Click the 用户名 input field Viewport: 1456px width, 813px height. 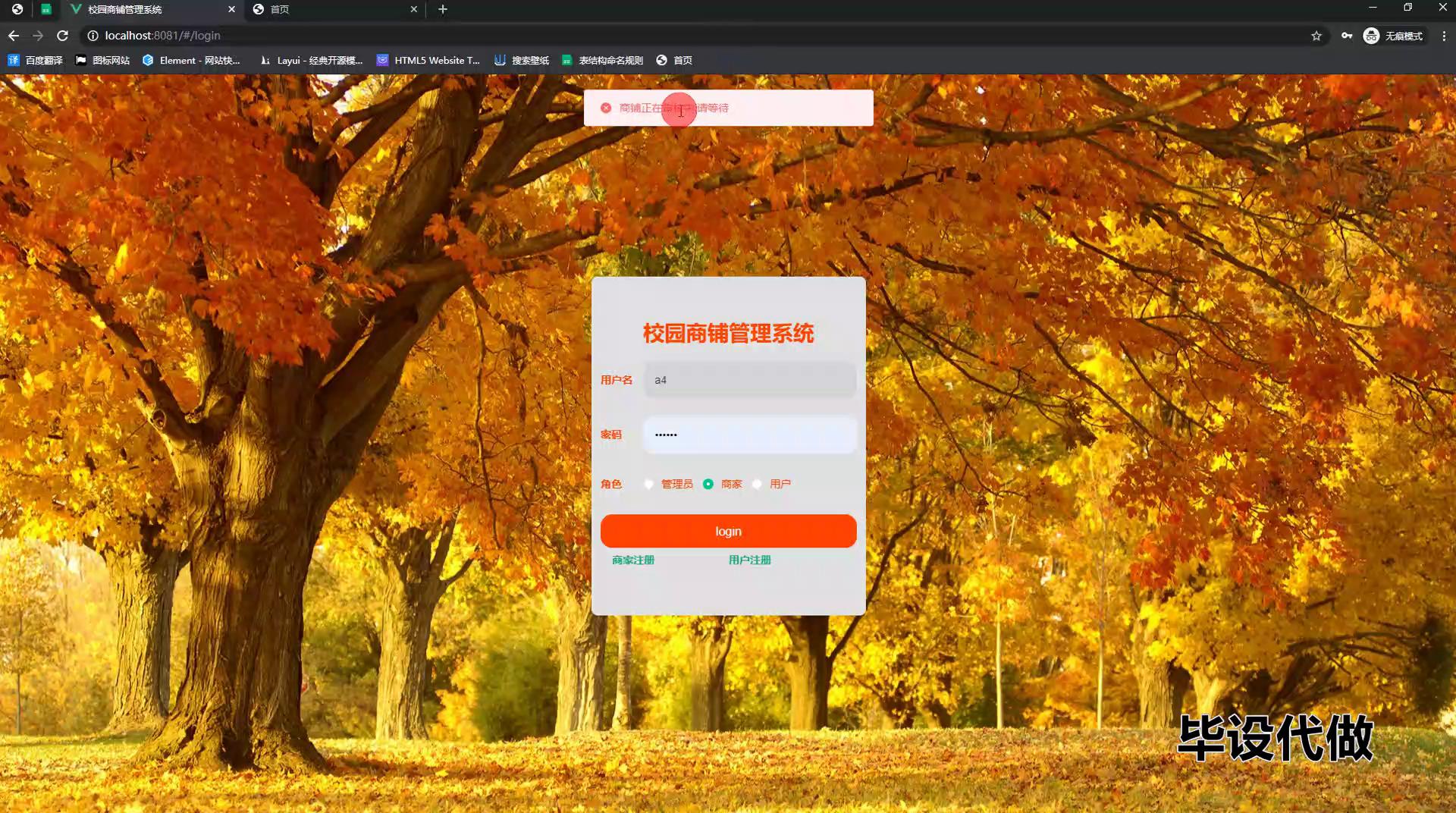coord(749,380)
